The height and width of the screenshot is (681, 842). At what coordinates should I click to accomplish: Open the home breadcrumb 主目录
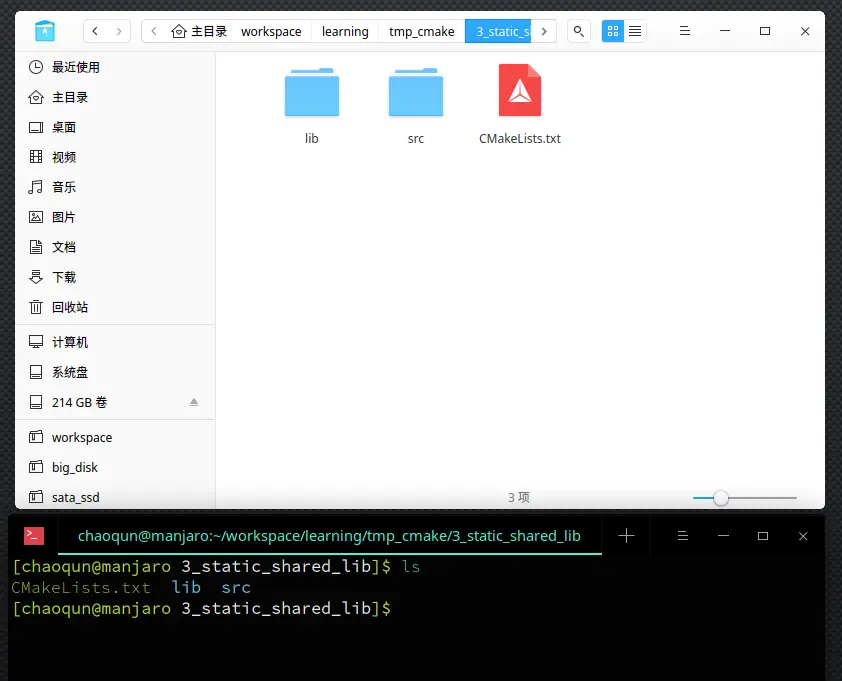(199, 31)
